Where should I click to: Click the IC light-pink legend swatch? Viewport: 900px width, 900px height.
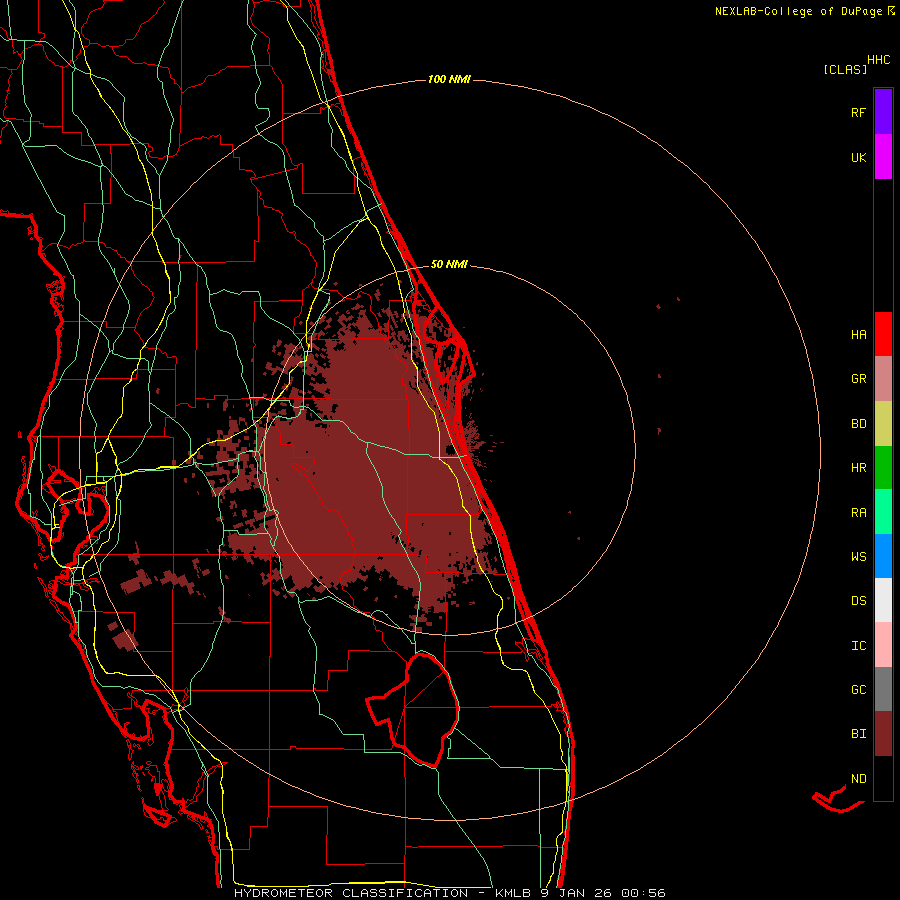pyautogui.click(x=883, y=645)
